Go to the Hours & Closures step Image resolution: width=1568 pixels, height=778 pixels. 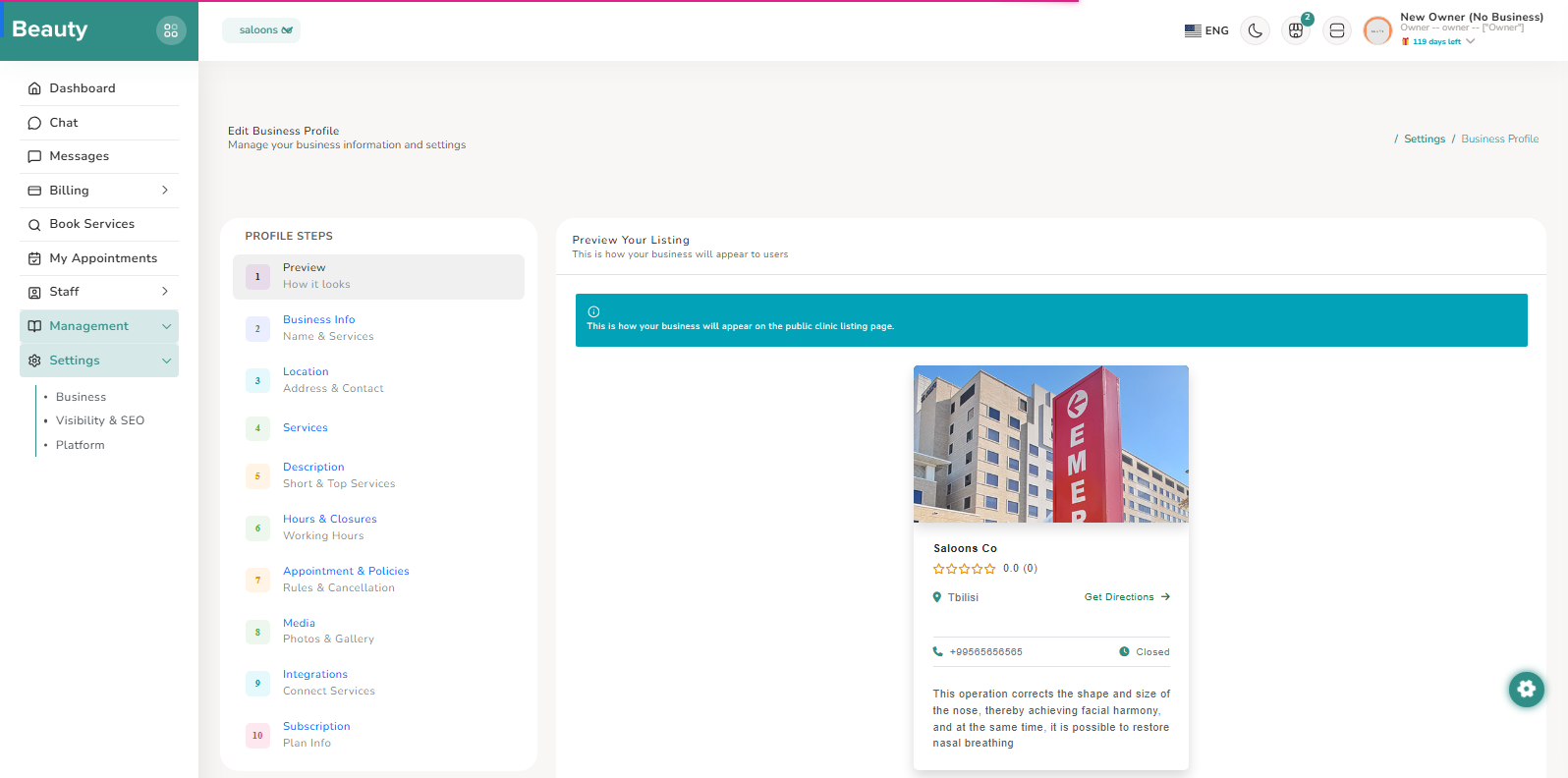point(378,528)
